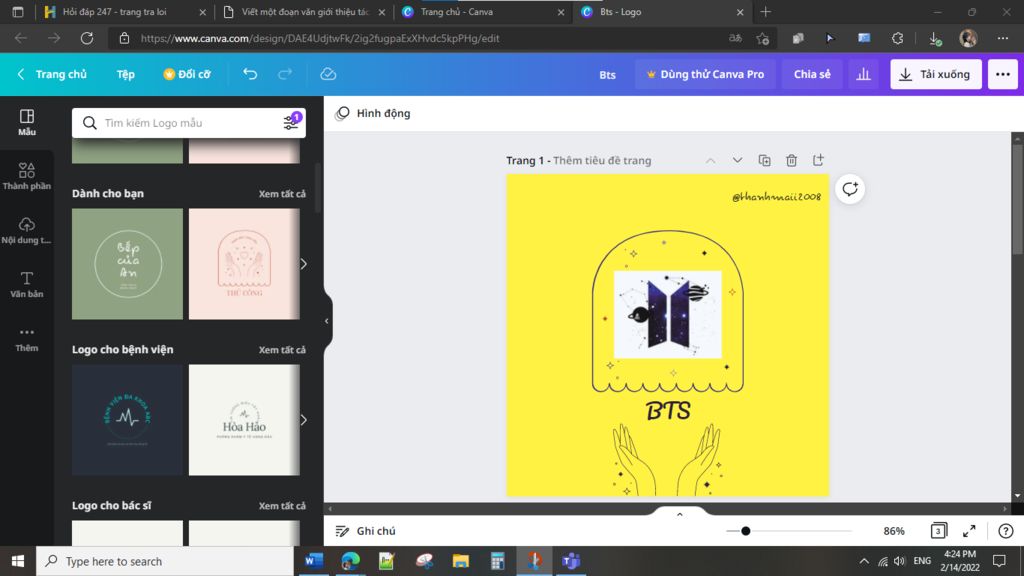
Task: Click the 86% zoom percentage value
Action: (x=893, y=531)
